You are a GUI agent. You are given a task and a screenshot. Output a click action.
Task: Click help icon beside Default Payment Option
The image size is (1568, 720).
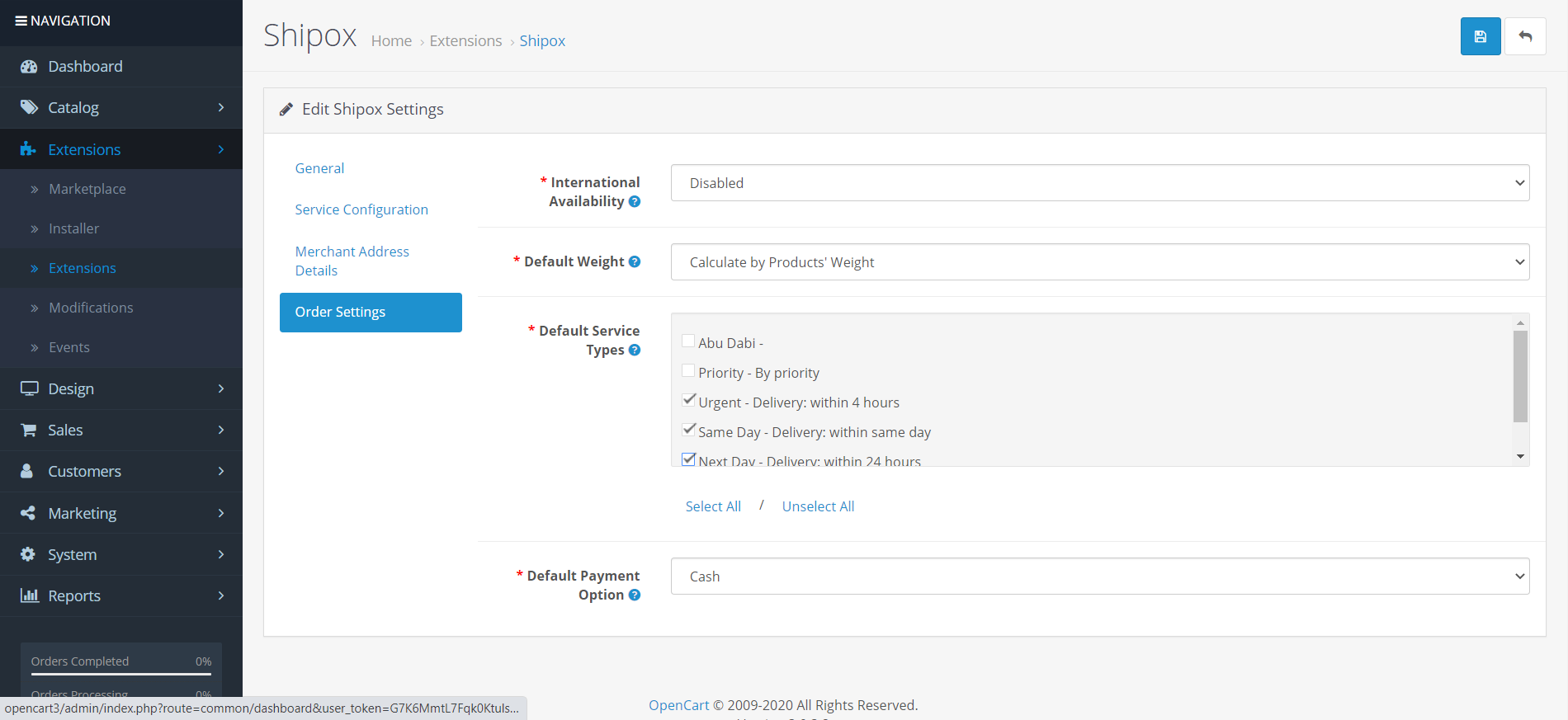[x=635, y=595]
